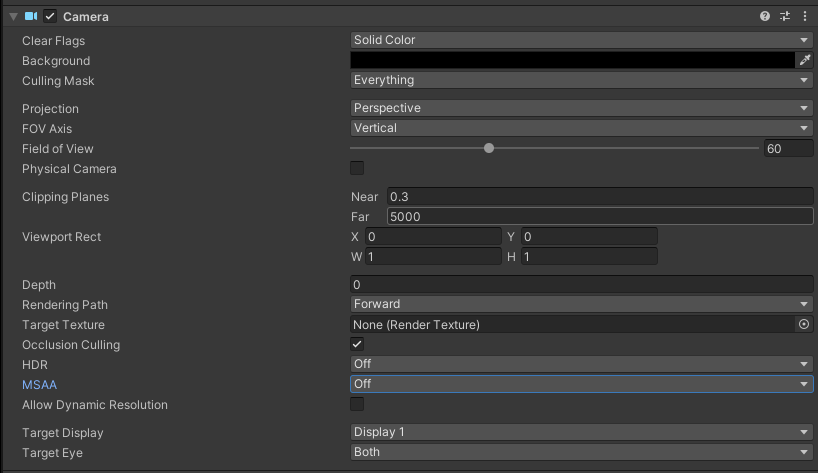The image size is (818, 473).
Task: Click the Culling Mask property label
Action: pos(58,81)
